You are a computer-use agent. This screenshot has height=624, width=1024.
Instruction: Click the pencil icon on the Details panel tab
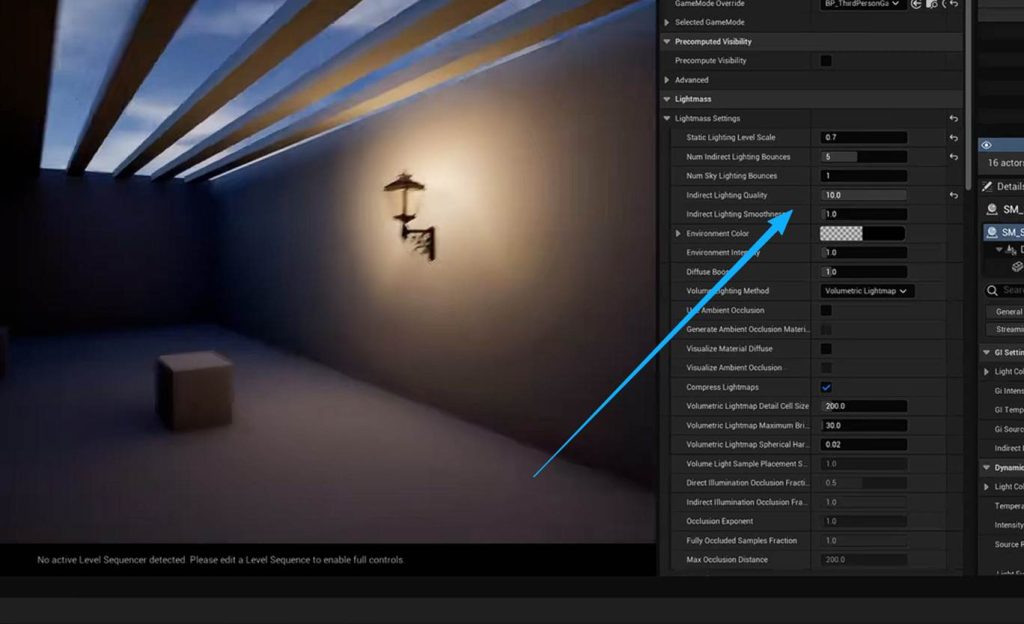(x=987, y=187)
